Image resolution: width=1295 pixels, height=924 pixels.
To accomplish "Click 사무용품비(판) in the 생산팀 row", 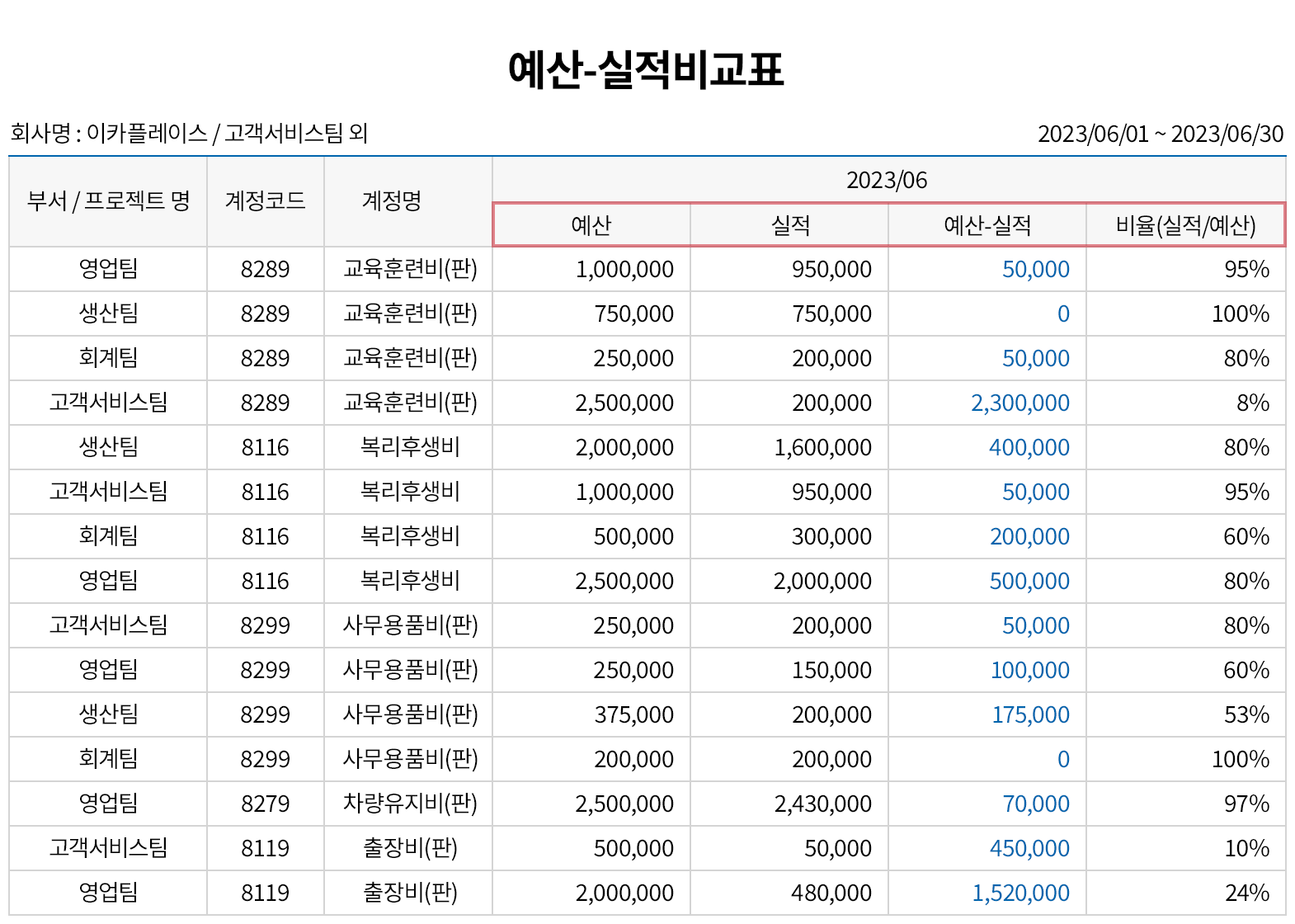I will pyautogui.click(x=410, y=714).
